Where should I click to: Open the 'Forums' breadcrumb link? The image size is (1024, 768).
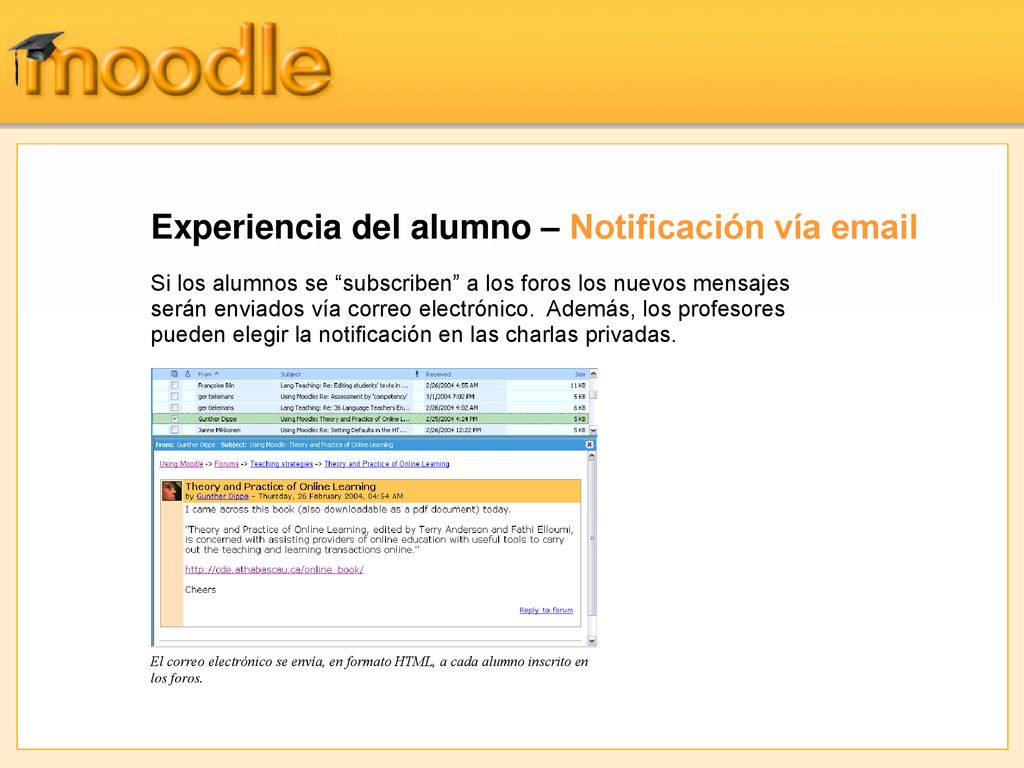point(227,464)
